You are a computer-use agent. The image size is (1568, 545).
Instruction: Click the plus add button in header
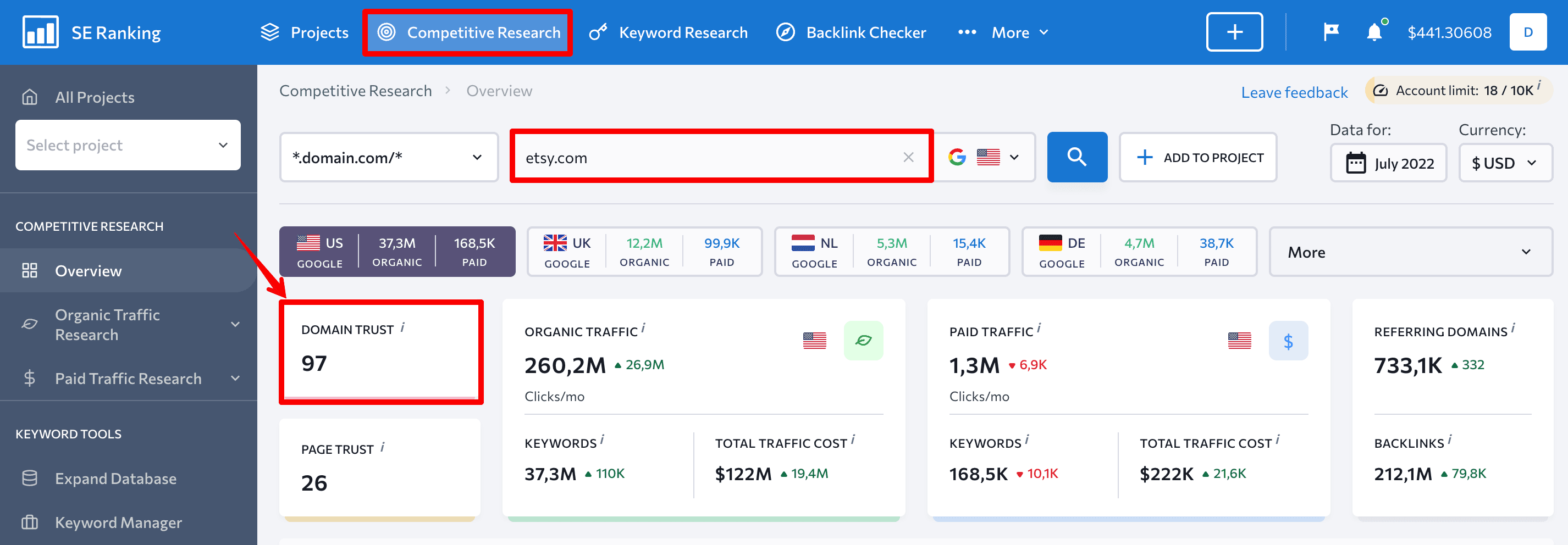(x=1234, y=32)
